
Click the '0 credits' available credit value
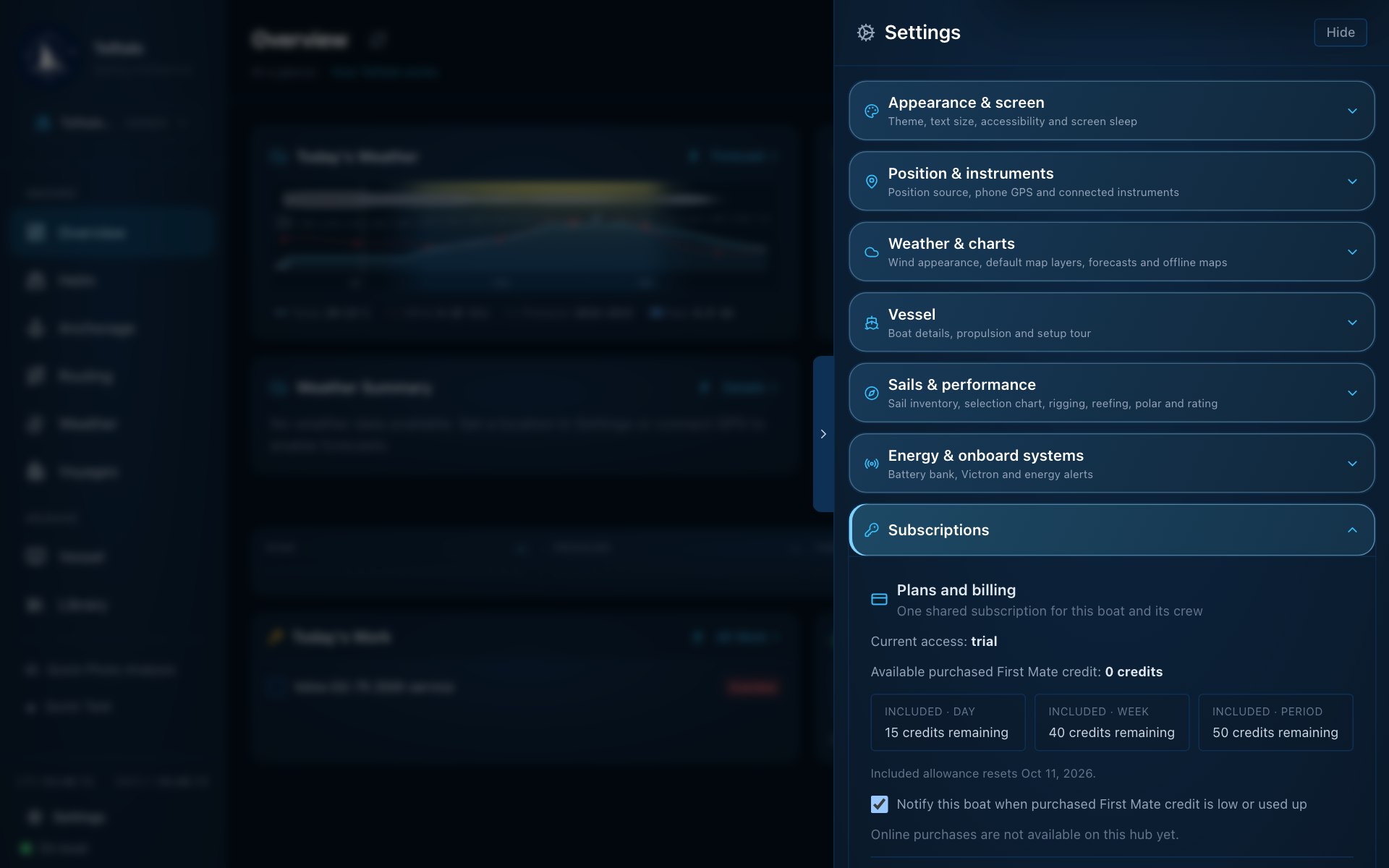(1134, 672)
